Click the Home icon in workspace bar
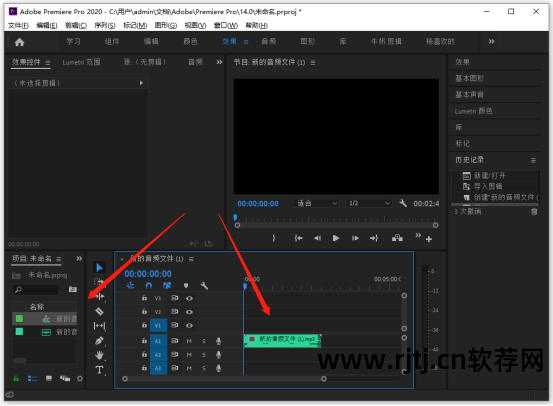The image size is (553, 406). [x=19, y=42]
